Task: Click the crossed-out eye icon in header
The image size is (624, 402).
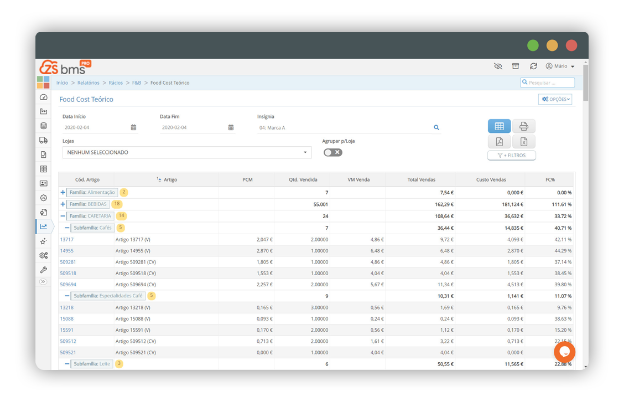Action: [497, 66]
